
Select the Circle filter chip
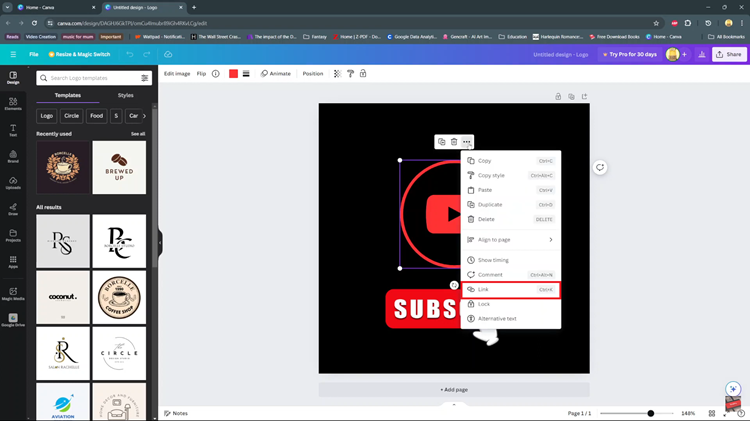[71, 116]
